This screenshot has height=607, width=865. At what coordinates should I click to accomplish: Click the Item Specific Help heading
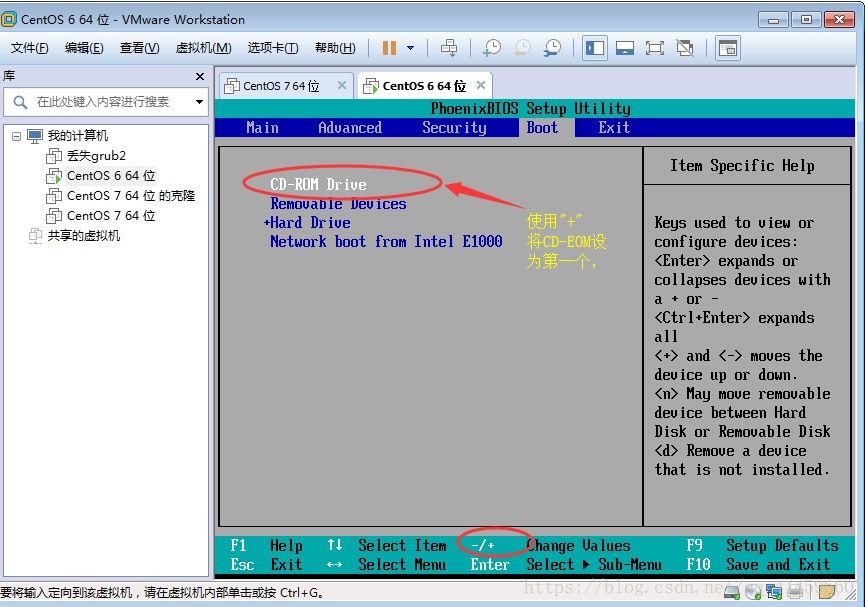pyautogui.click(x=742, y=165)
